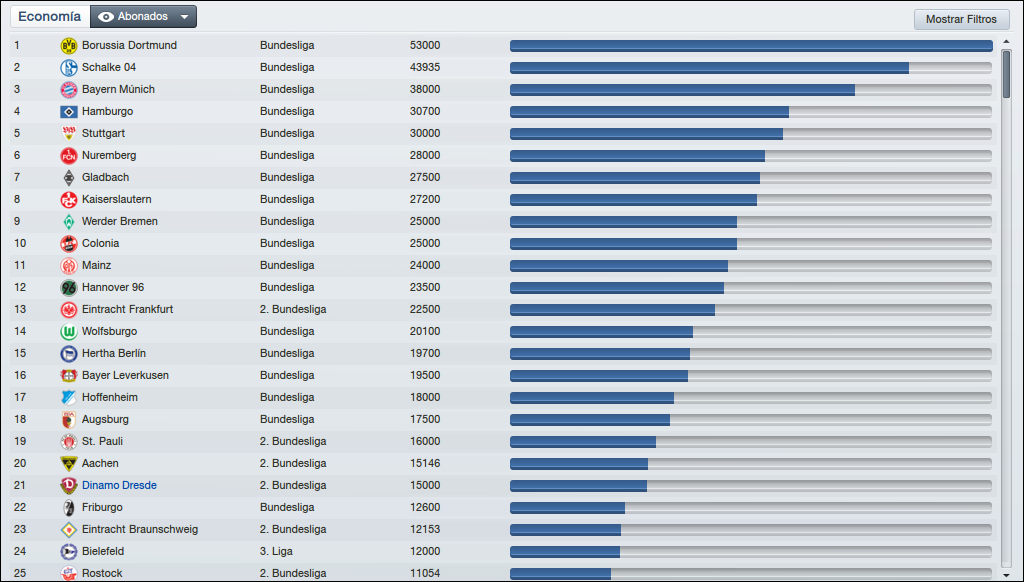This screenshot has height=582, width=1024.
Task: Select the Economía tab
Action: (x=50, y=17)
